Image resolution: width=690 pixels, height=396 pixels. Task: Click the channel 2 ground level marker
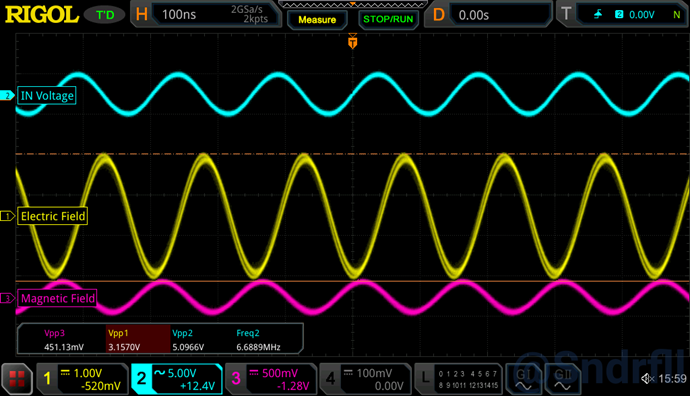pos(7,95)
